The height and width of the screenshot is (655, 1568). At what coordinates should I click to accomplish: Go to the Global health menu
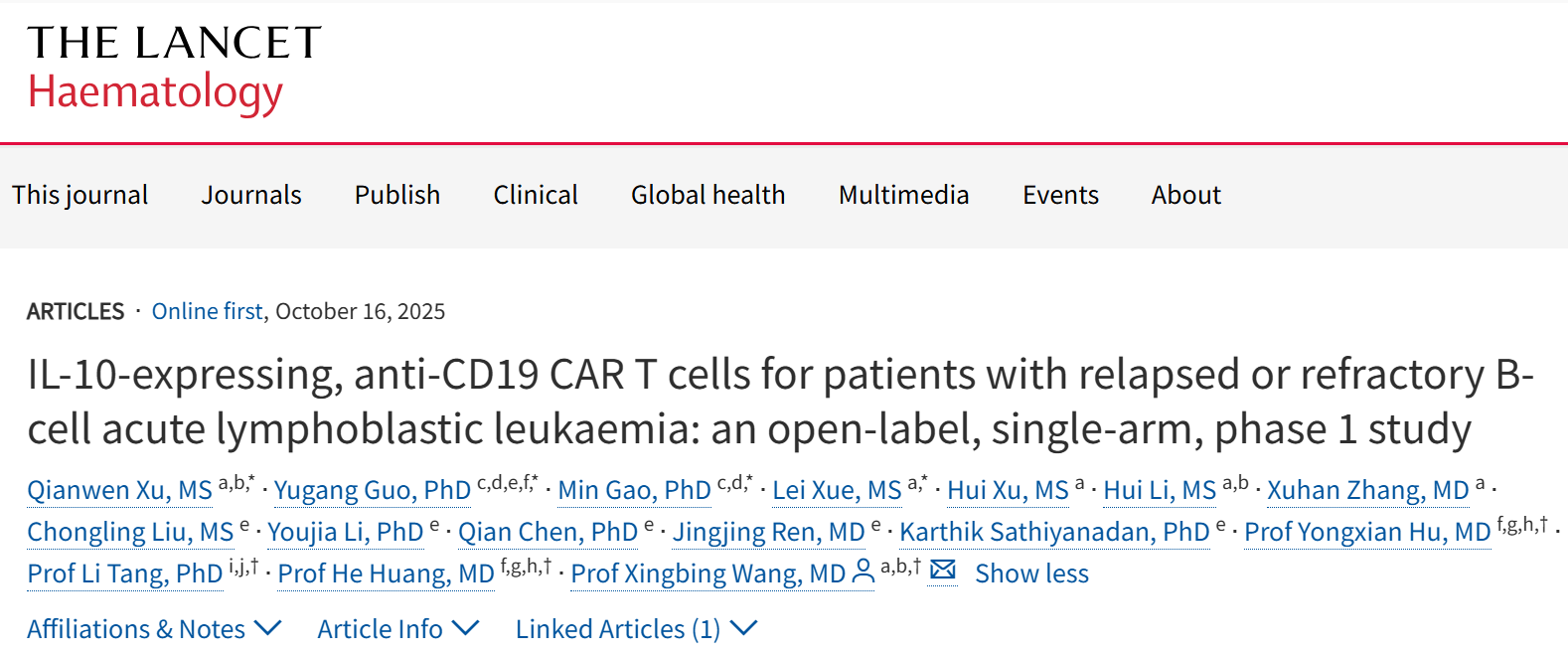pyautogui.click(x=707, y=195)
